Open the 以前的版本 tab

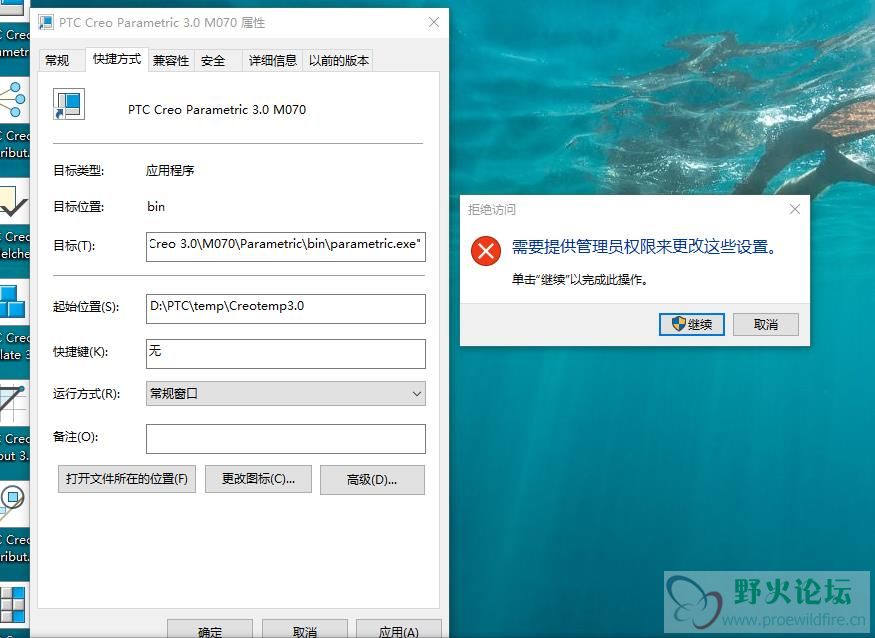(x=339, y=60)
